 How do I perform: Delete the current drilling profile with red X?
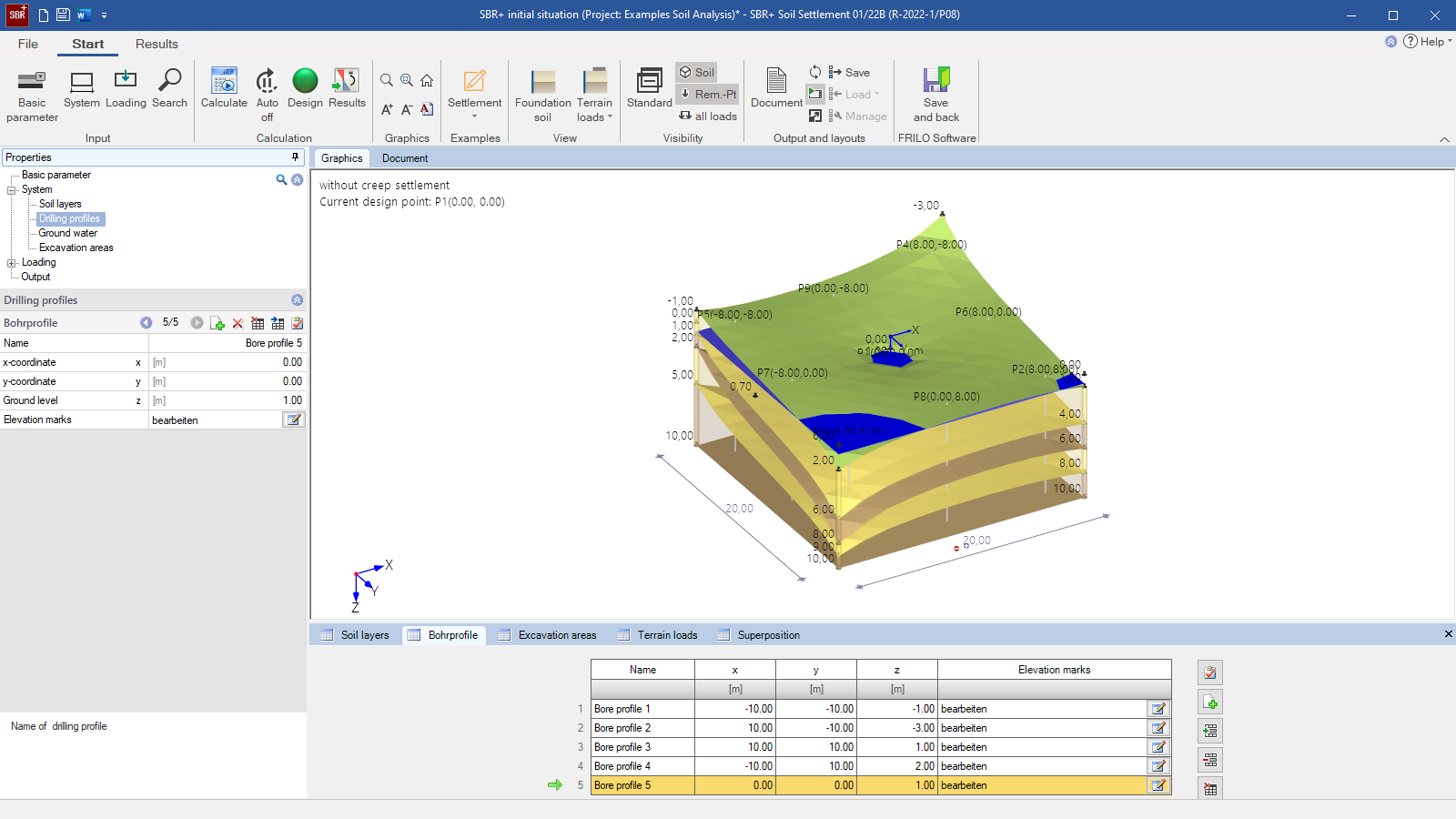coord(238,323)
